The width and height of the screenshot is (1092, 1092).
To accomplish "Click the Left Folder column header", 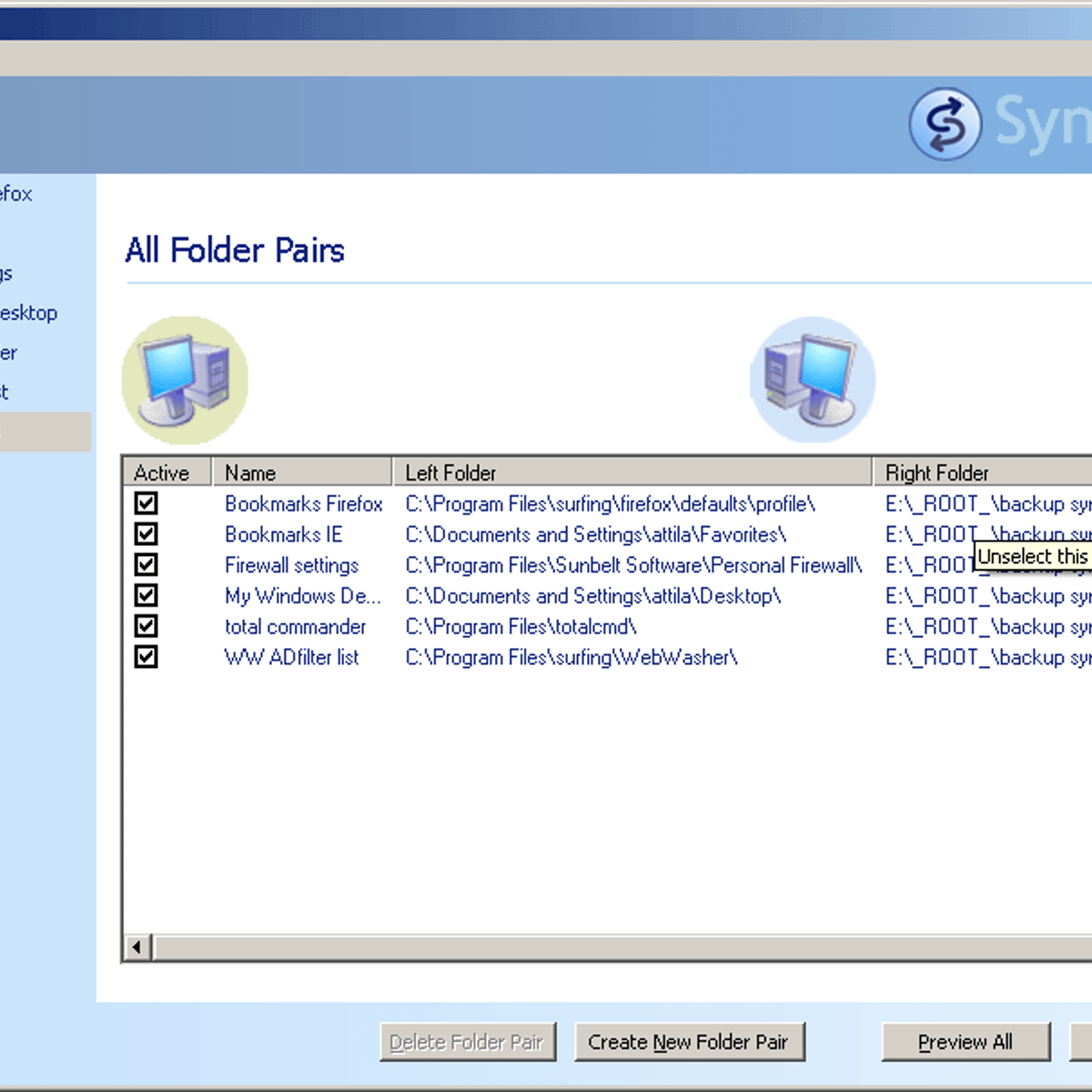I will point(632,472).
